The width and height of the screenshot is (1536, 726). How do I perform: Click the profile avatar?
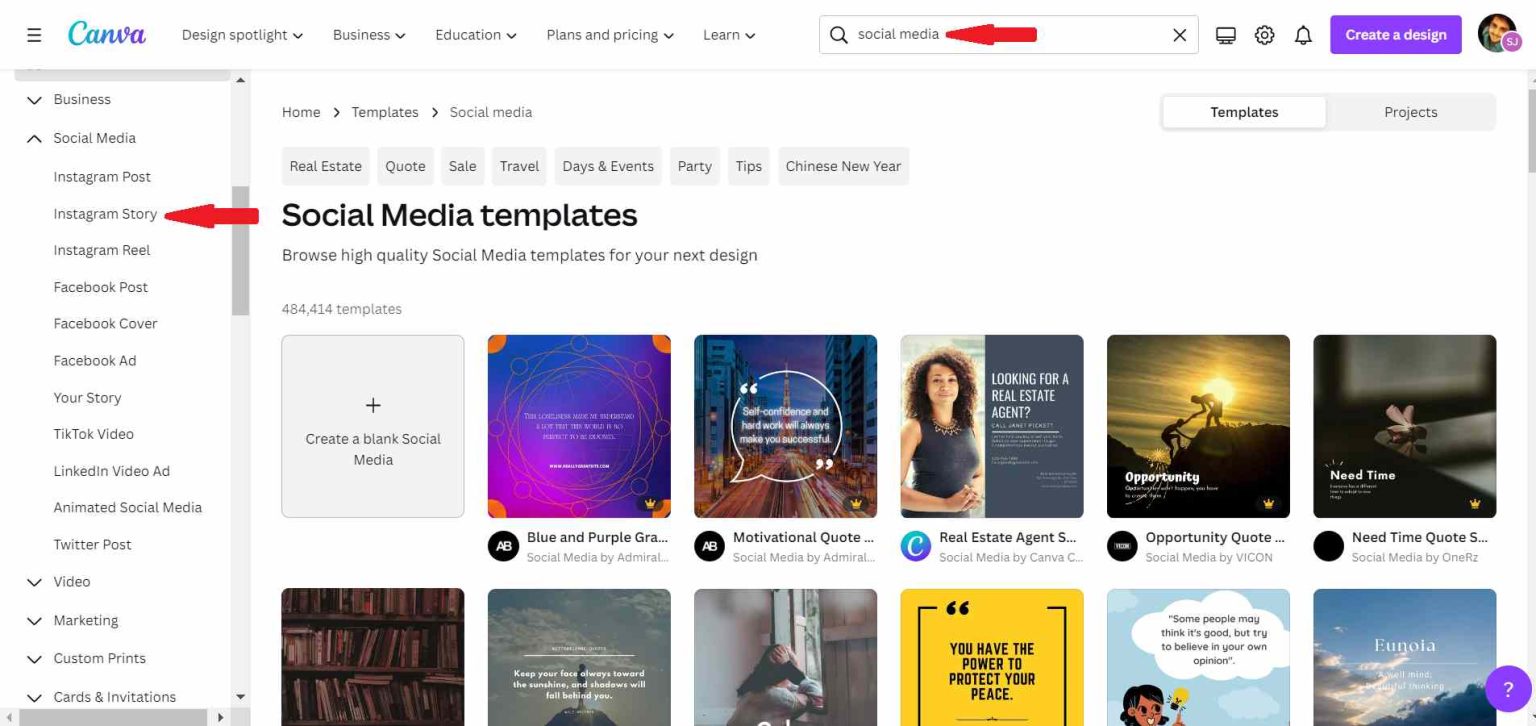1497,34
